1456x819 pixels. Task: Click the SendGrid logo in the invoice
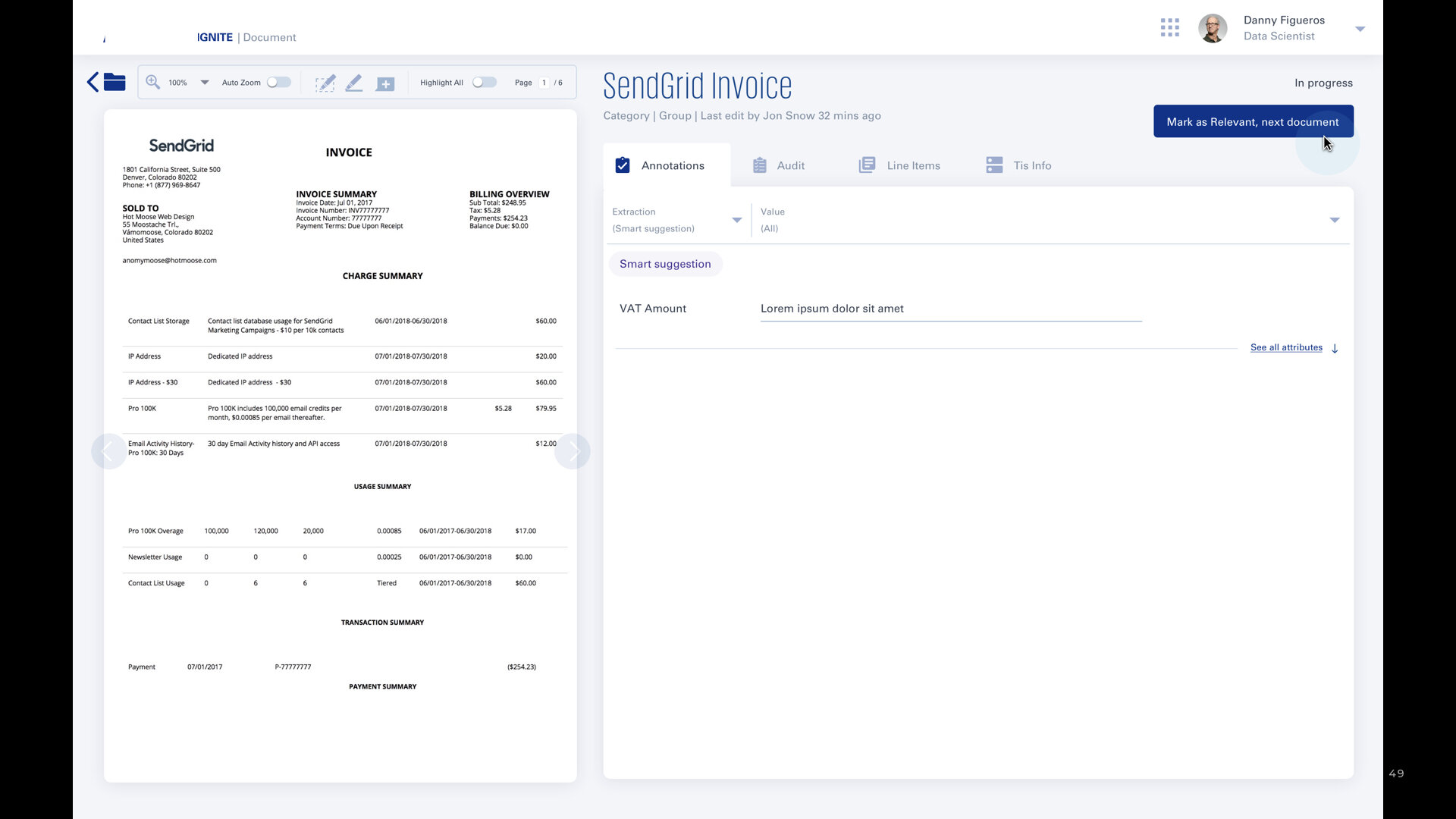coord(181,146)
